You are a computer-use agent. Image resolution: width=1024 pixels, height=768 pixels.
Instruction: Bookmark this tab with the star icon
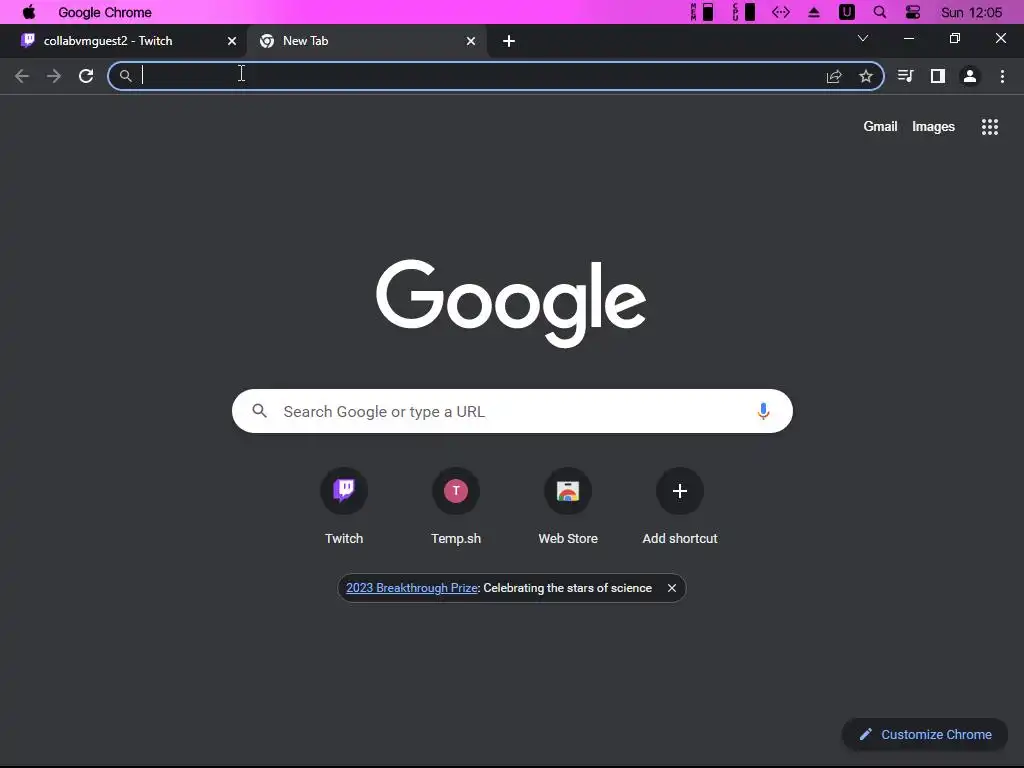point(866,76)
